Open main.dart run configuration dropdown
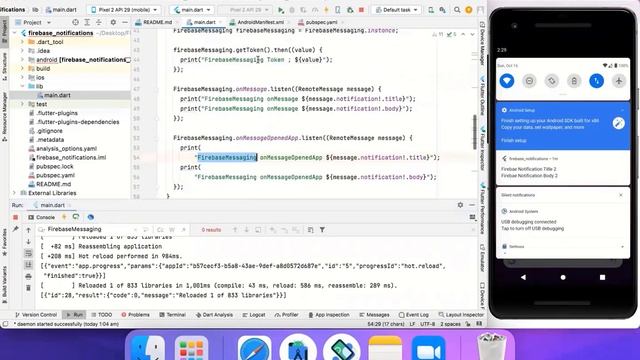The height and width of the screenshot is (360, 640). (192, 9)
